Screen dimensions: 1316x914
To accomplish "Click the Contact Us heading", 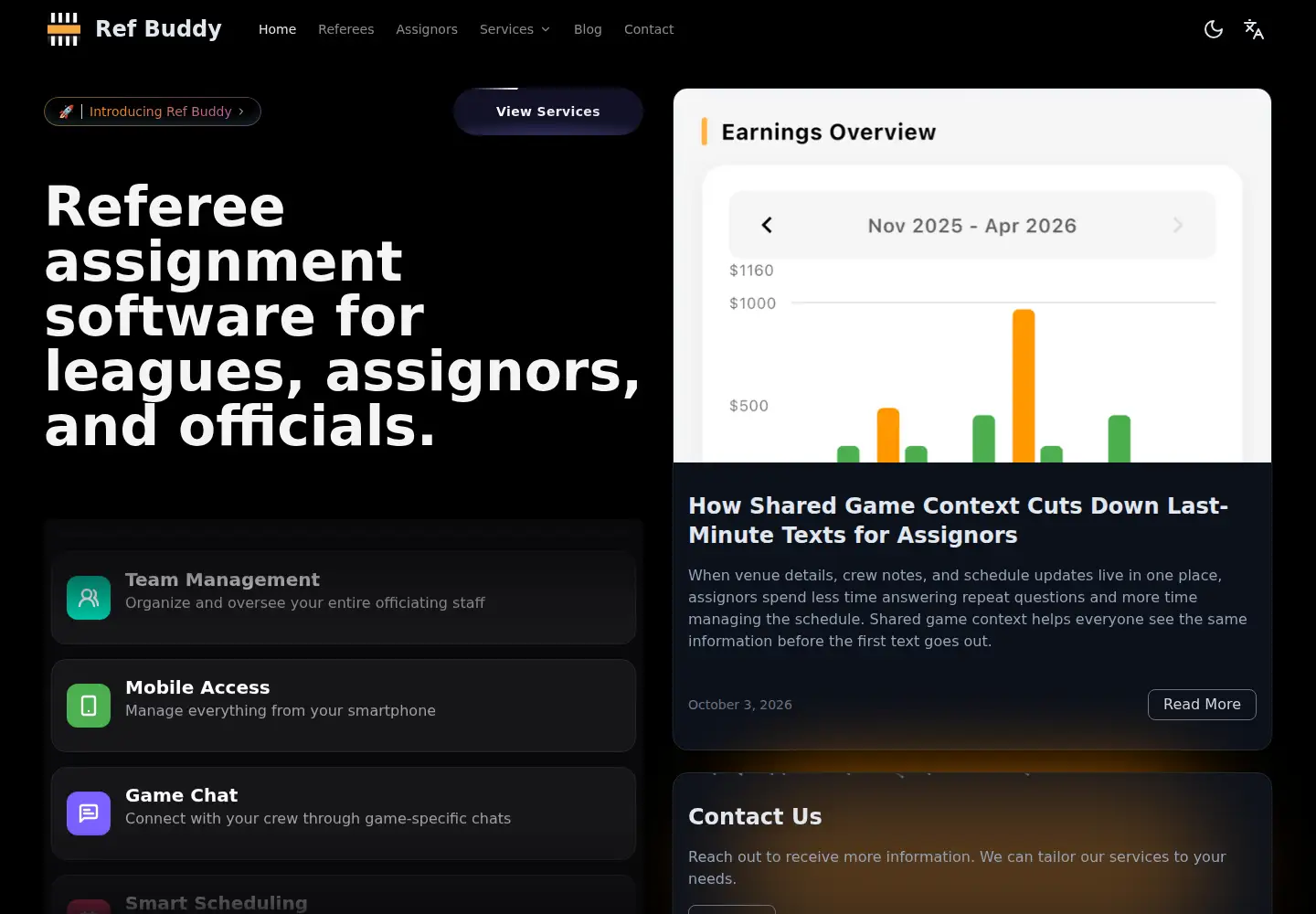I will [755, 817].
